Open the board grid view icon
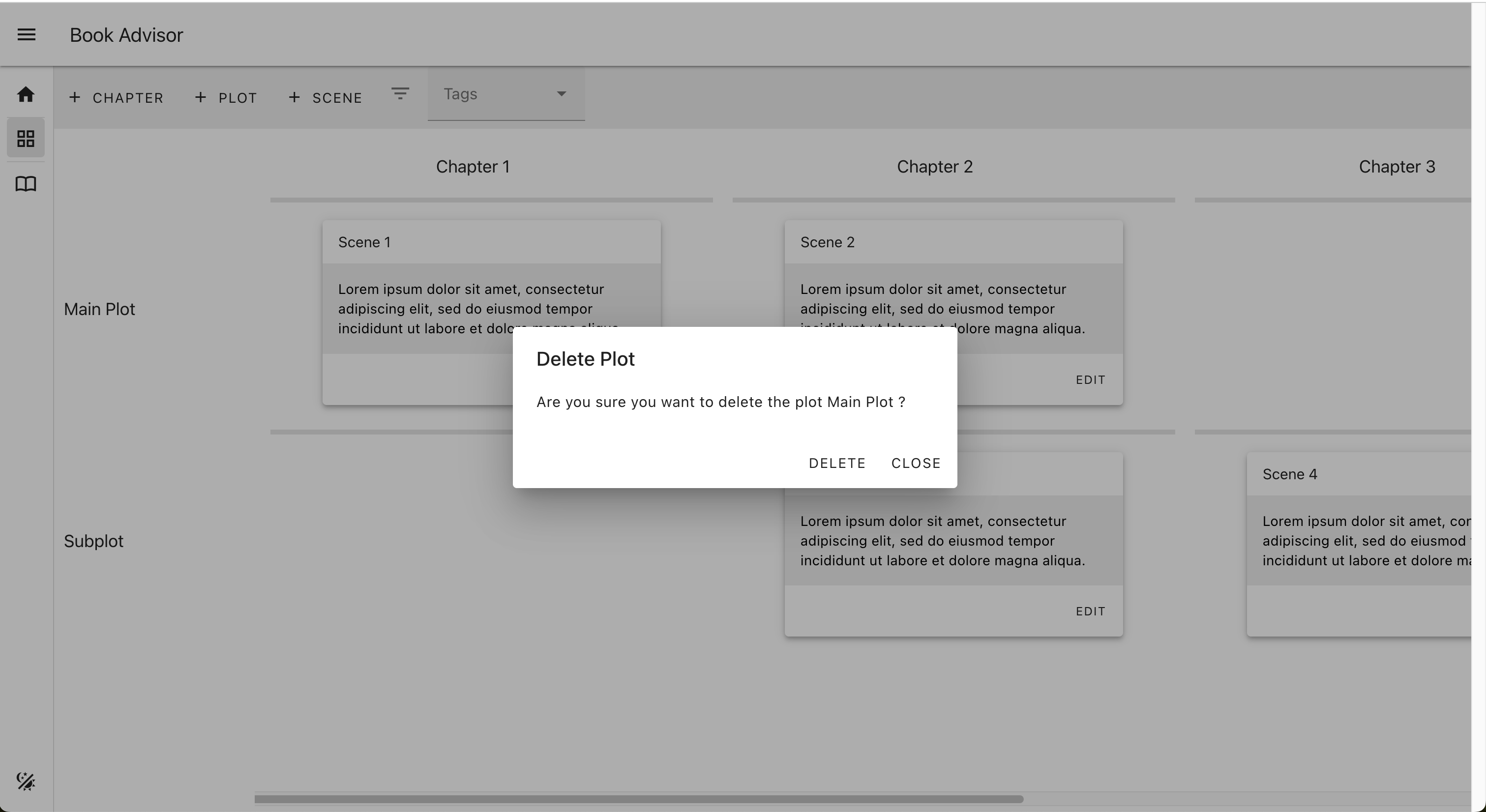1486x812 pixels. [26, 139]
